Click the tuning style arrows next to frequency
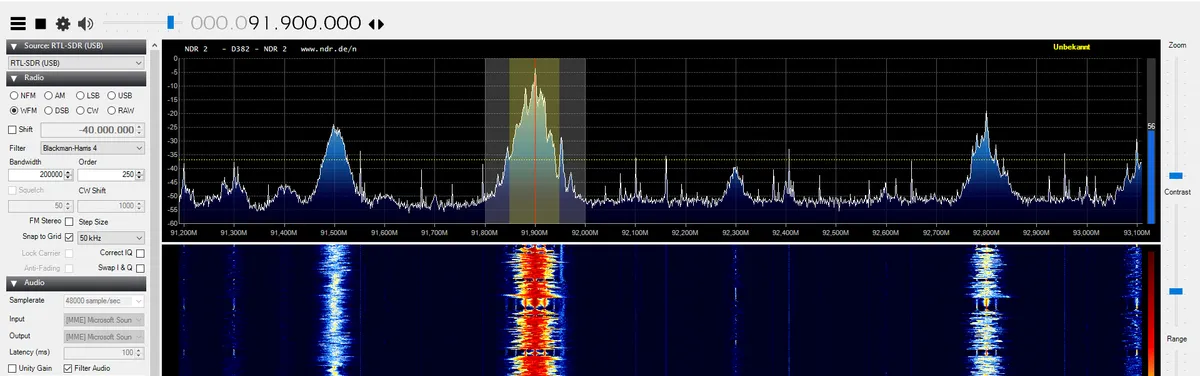 (375, 23)
